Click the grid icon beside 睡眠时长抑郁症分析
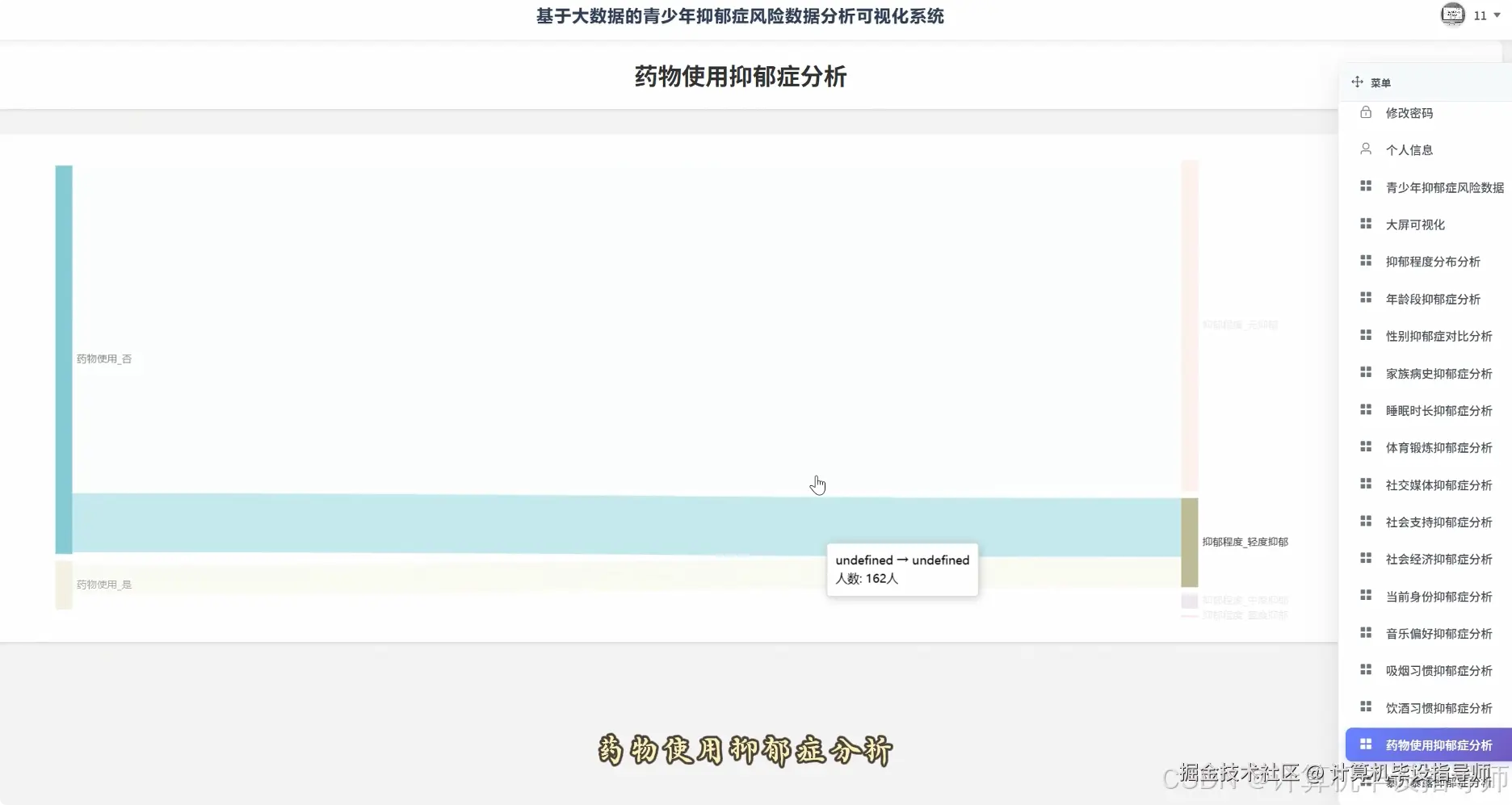Image resolution: width=1512 pixels, height=805 pixels. pyautogui.click(x=1367, y=409)
